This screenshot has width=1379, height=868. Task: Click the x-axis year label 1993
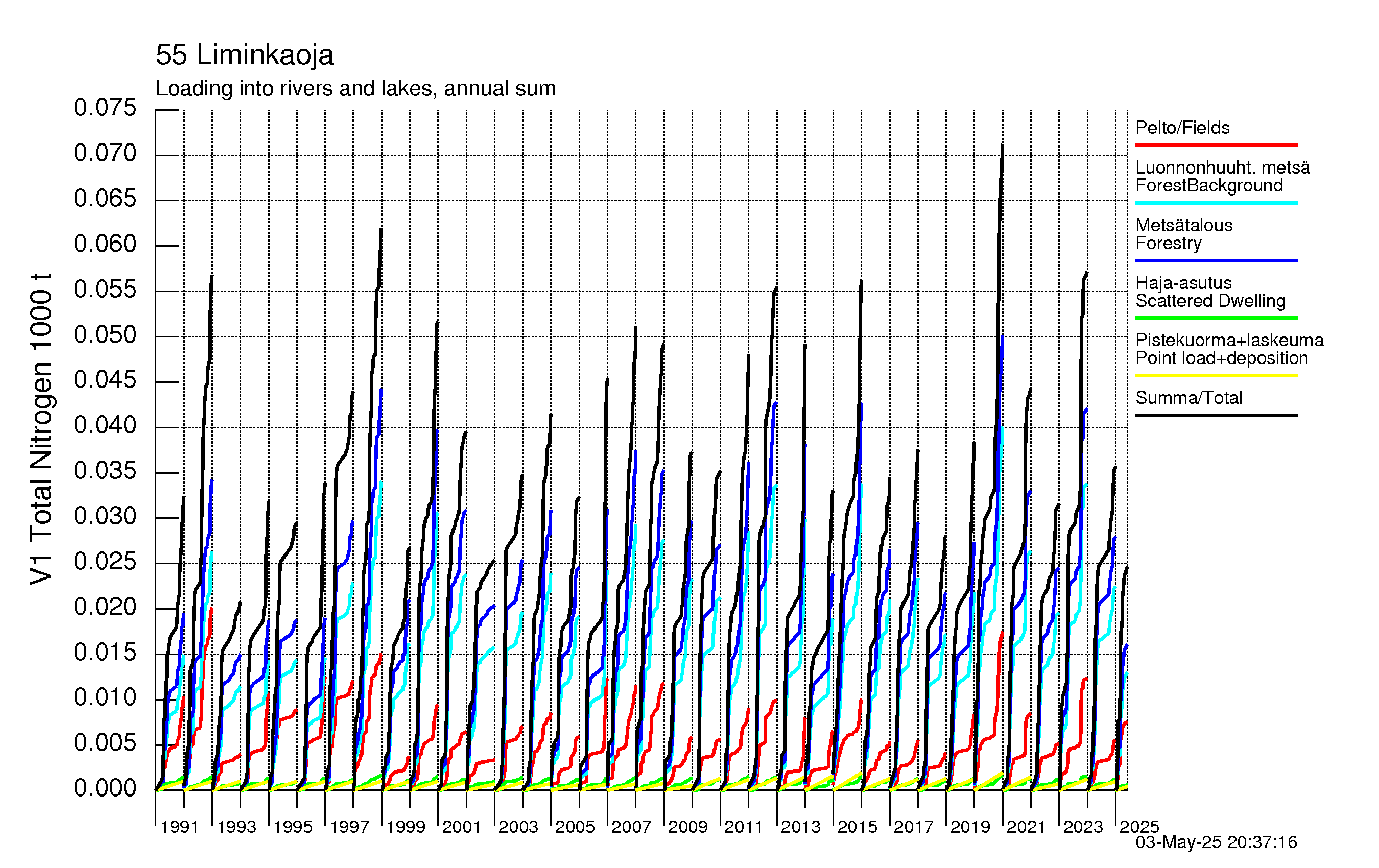236,827
